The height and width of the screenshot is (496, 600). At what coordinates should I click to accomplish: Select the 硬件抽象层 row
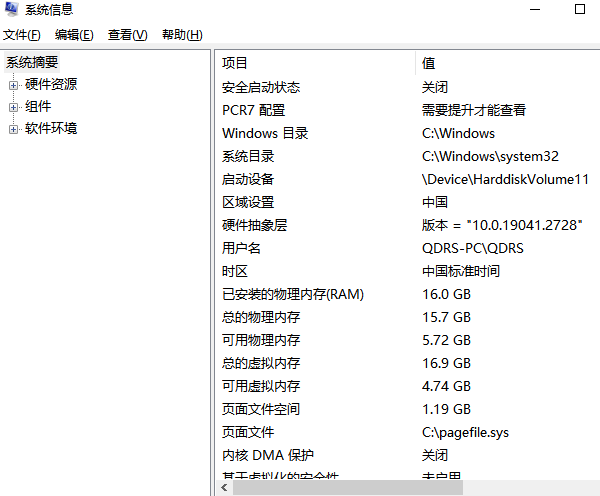click(x=408, y=225)
